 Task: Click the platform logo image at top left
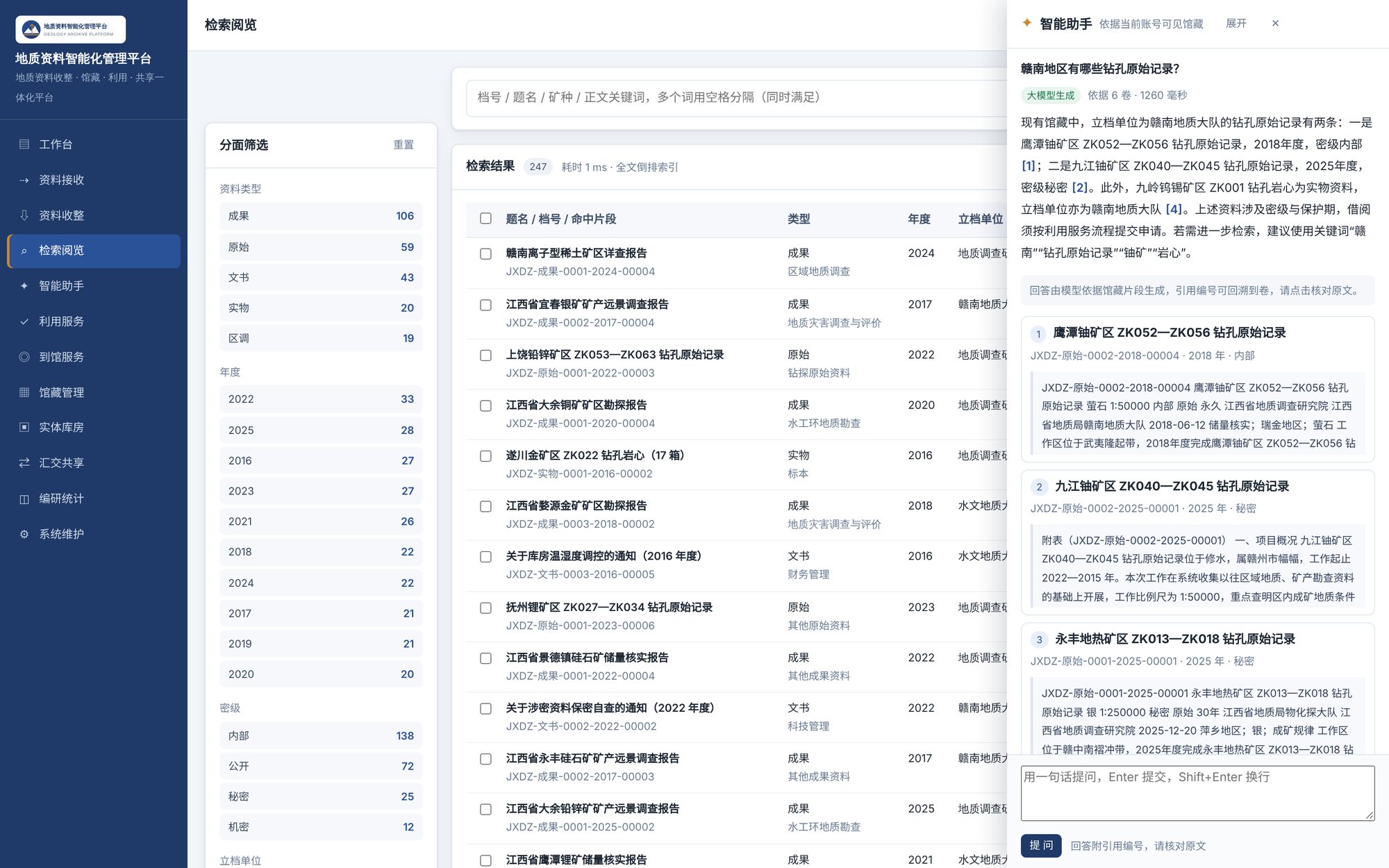(71, 29)
